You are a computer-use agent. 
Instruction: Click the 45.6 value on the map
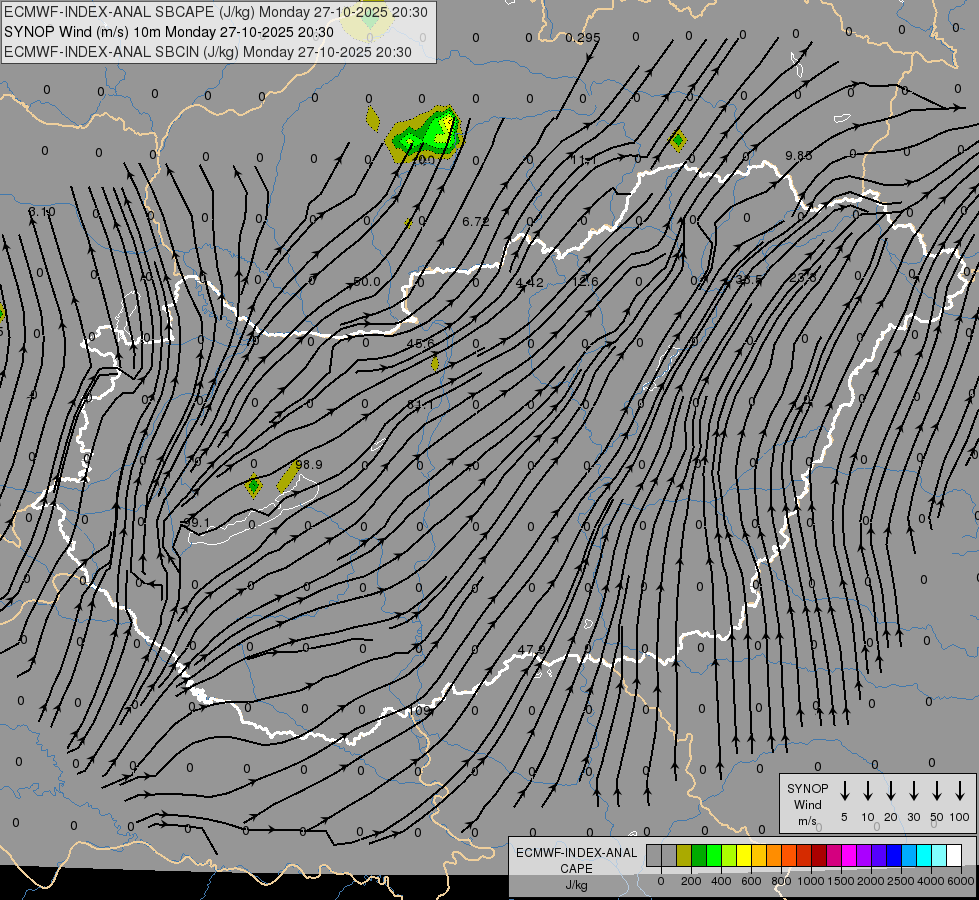point(420,344)
